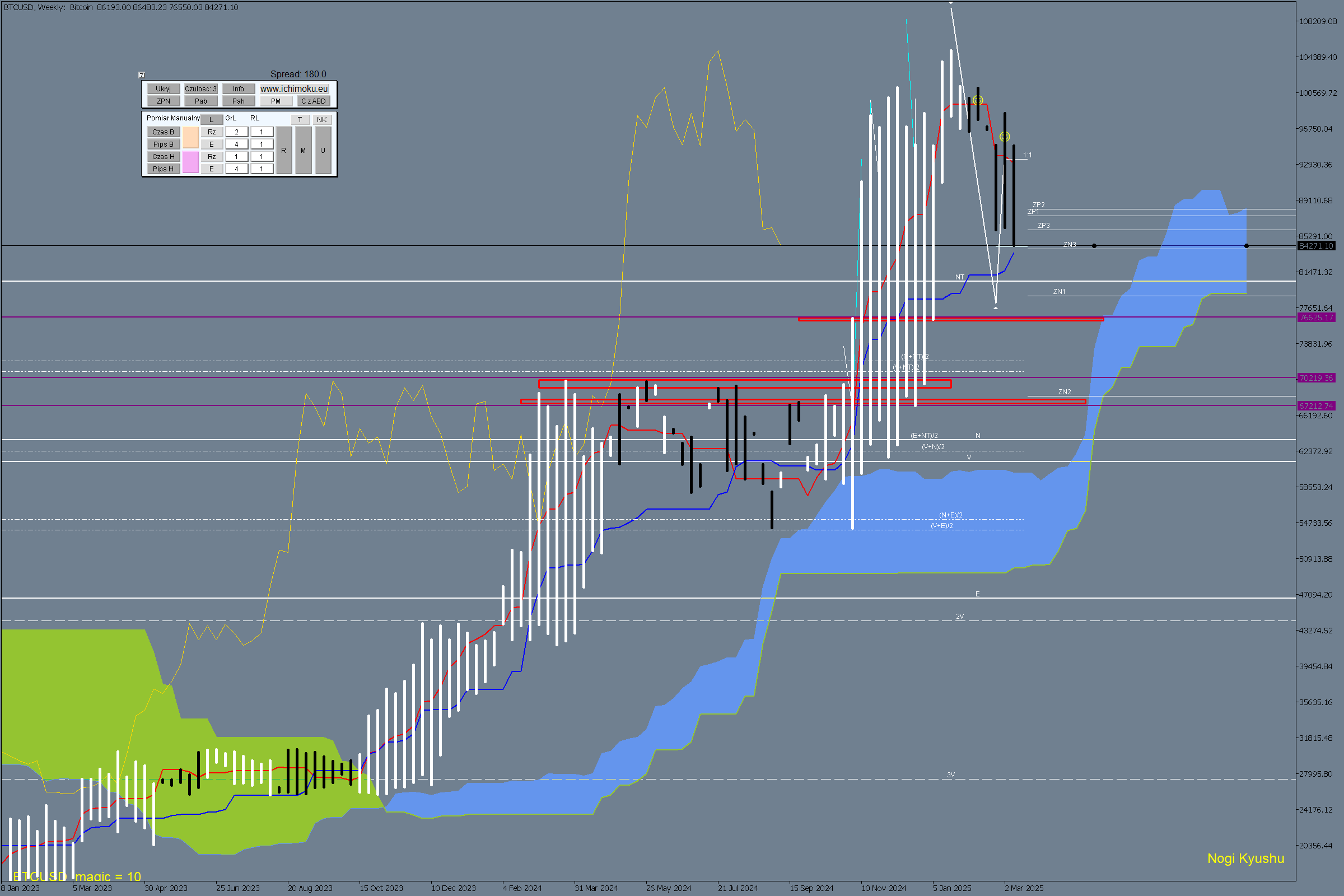Click the Czas H button
1344x896 pixels.
coord(164,157)
